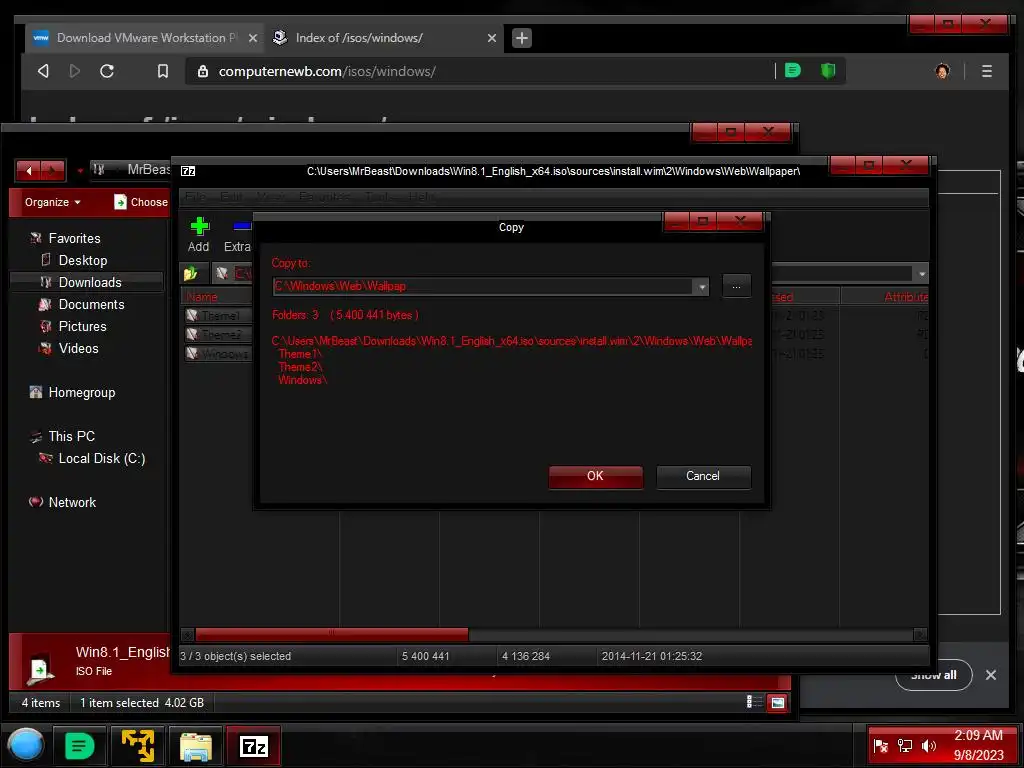1024x768 pixels.
Task: Open Pictures in Explorer sidebar
Action: [x=82, y=327]
